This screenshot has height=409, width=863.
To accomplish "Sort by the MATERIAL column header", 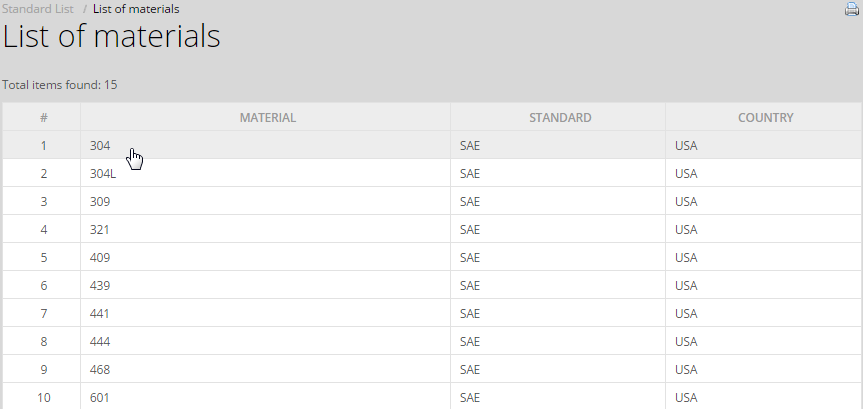I will [x=267, y=118].
